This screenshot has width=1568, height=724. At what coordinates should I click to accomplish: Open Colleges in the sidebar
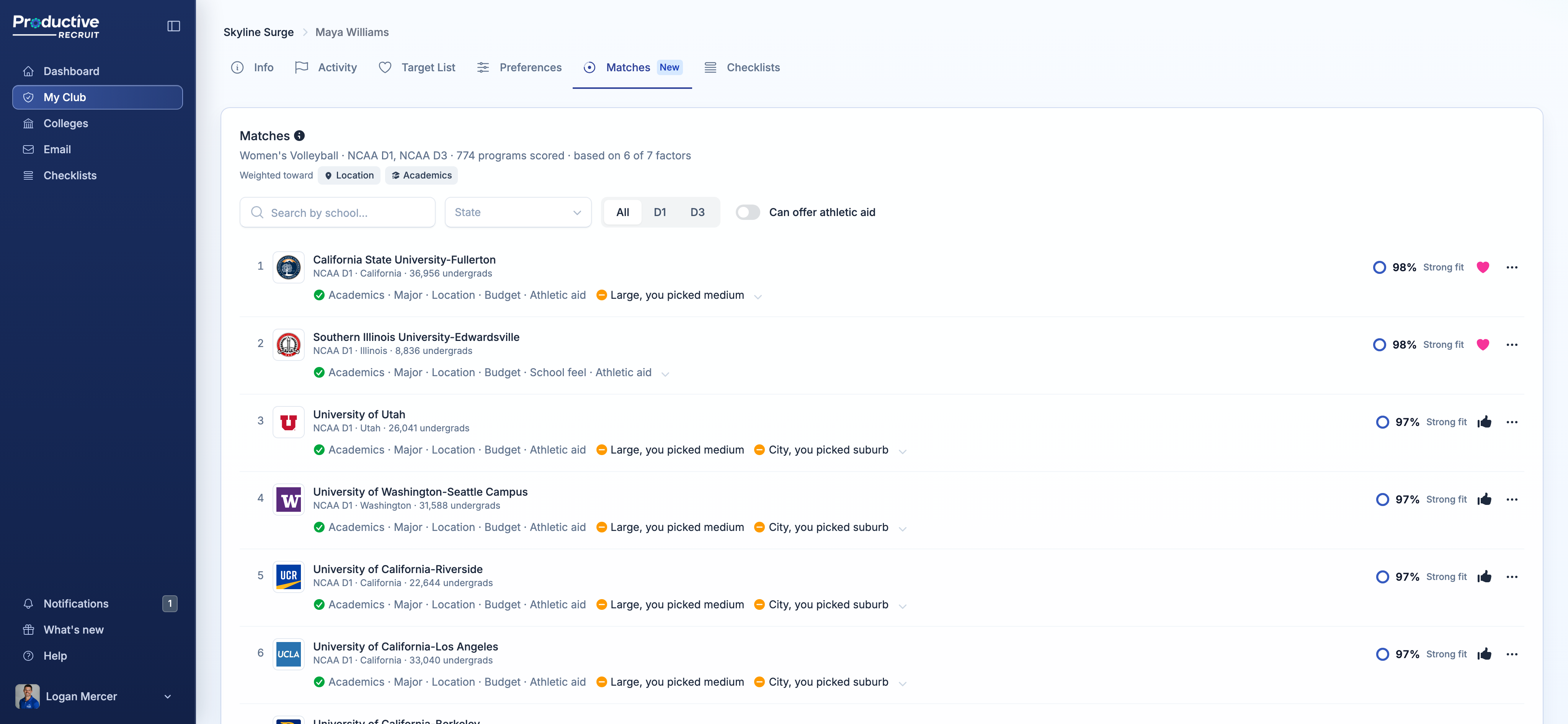97,124
